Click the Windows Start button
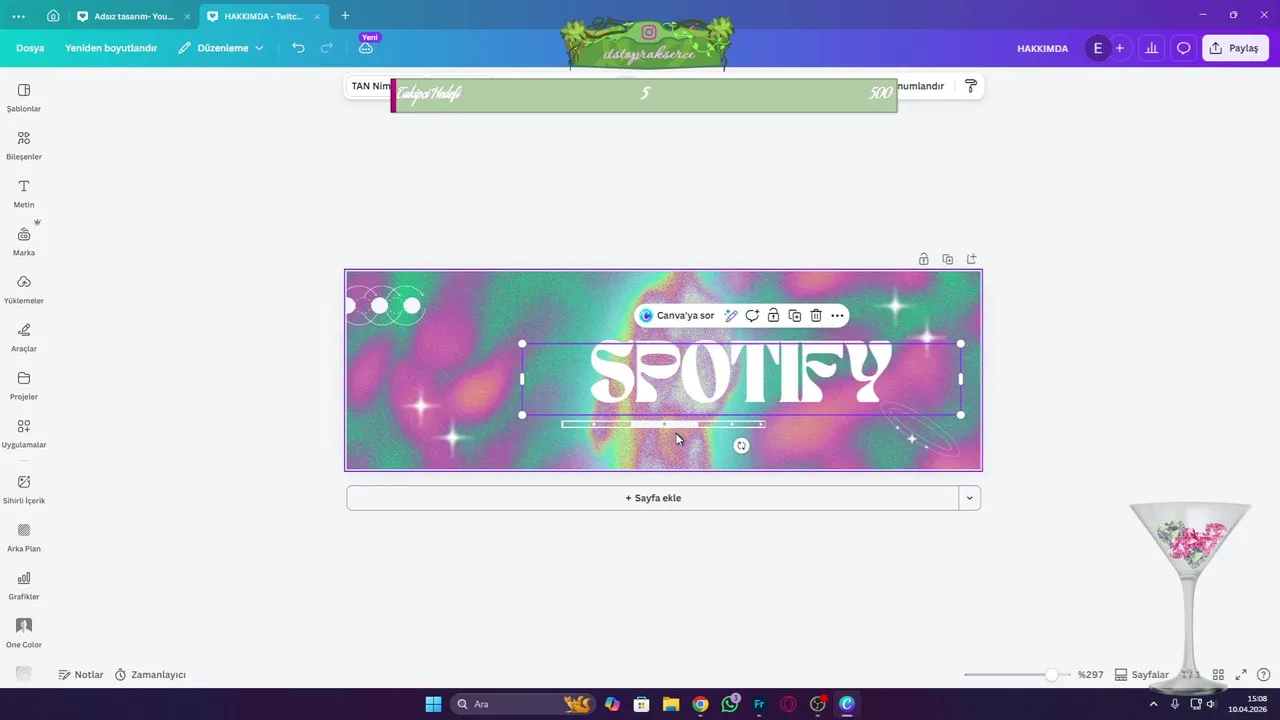Image resolution: width=1280 pixels, height=720 pixels. [x=433, y=704]
